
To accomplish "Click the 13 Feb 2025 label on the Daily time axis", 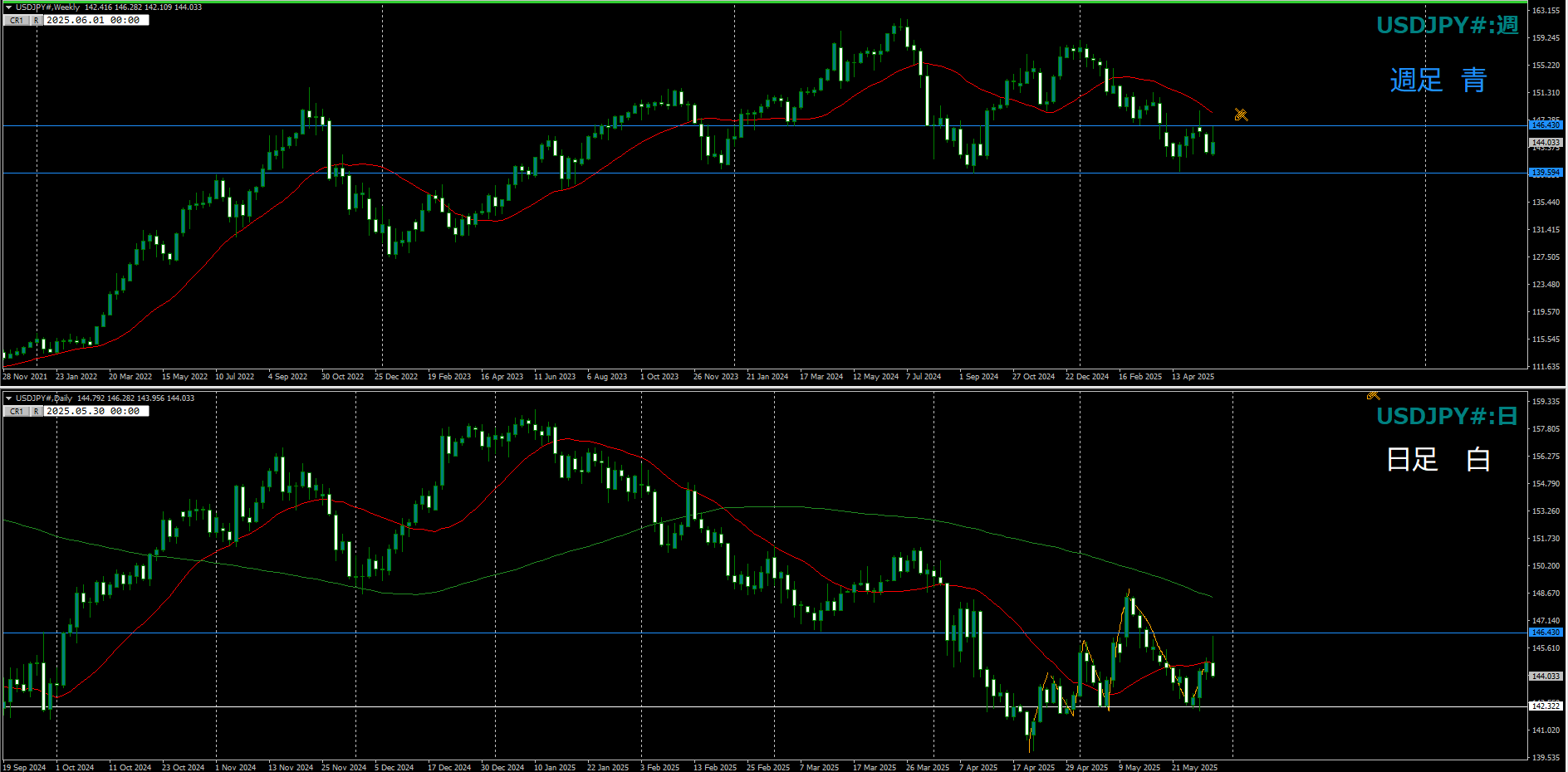I will [715, 768].
